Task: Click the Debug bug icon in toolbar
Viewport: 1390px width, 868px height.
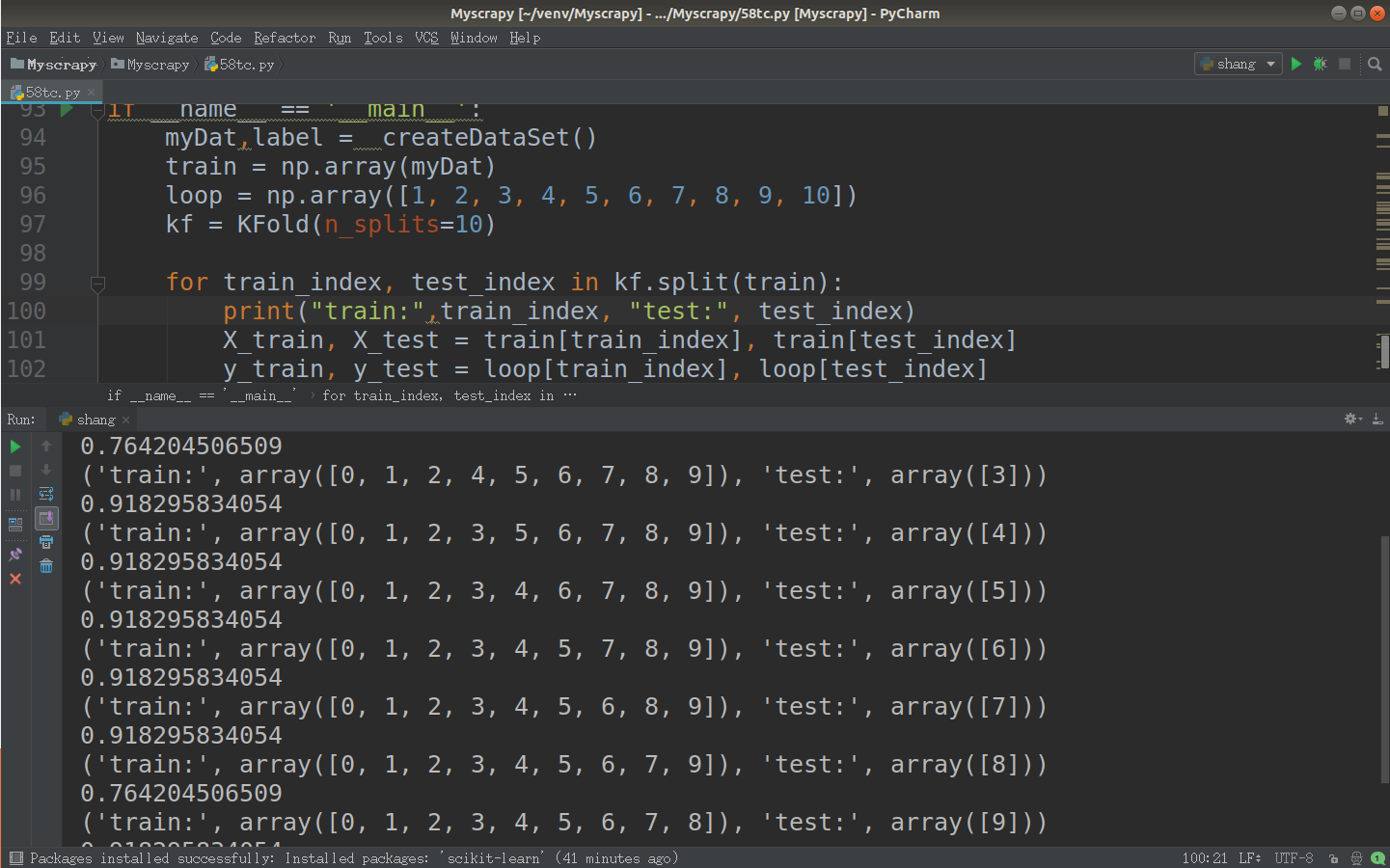Action: coord(1320,64)
